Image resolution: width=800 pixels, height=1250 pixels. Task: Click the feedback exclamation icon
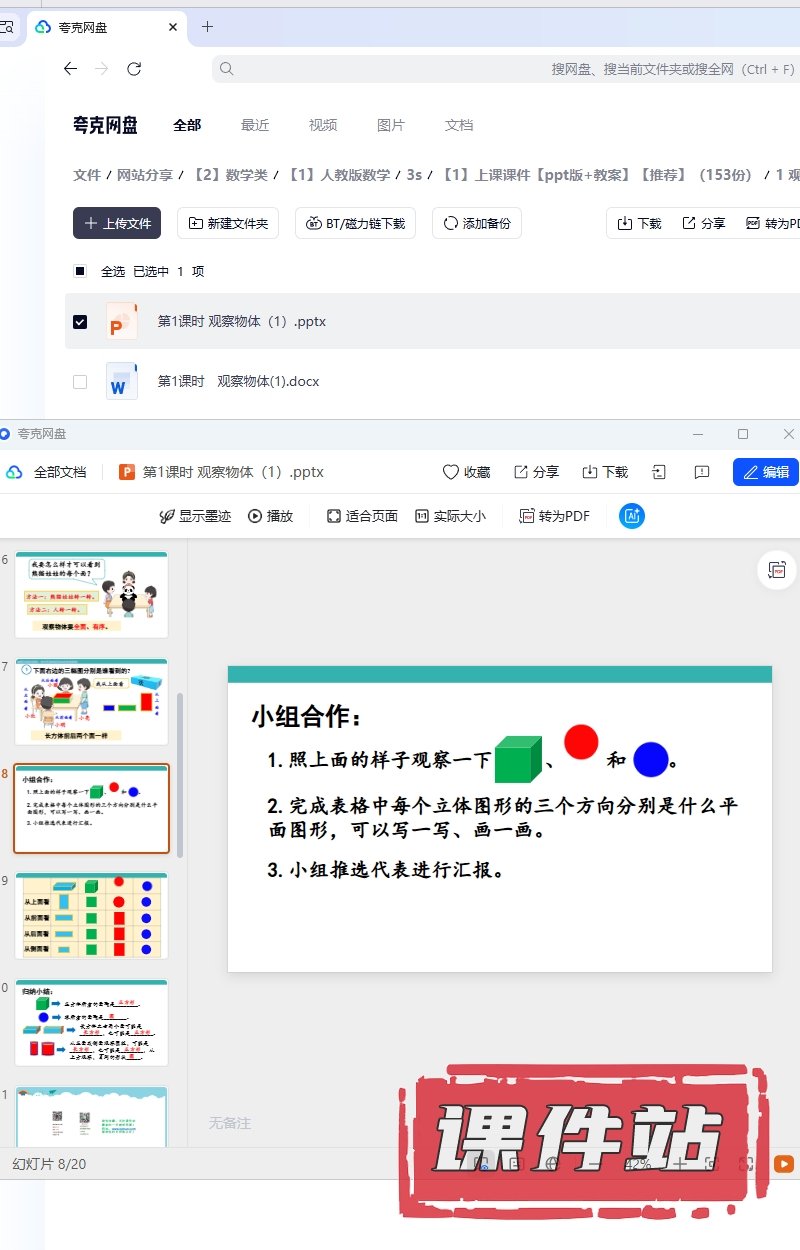tap(702, 472)
